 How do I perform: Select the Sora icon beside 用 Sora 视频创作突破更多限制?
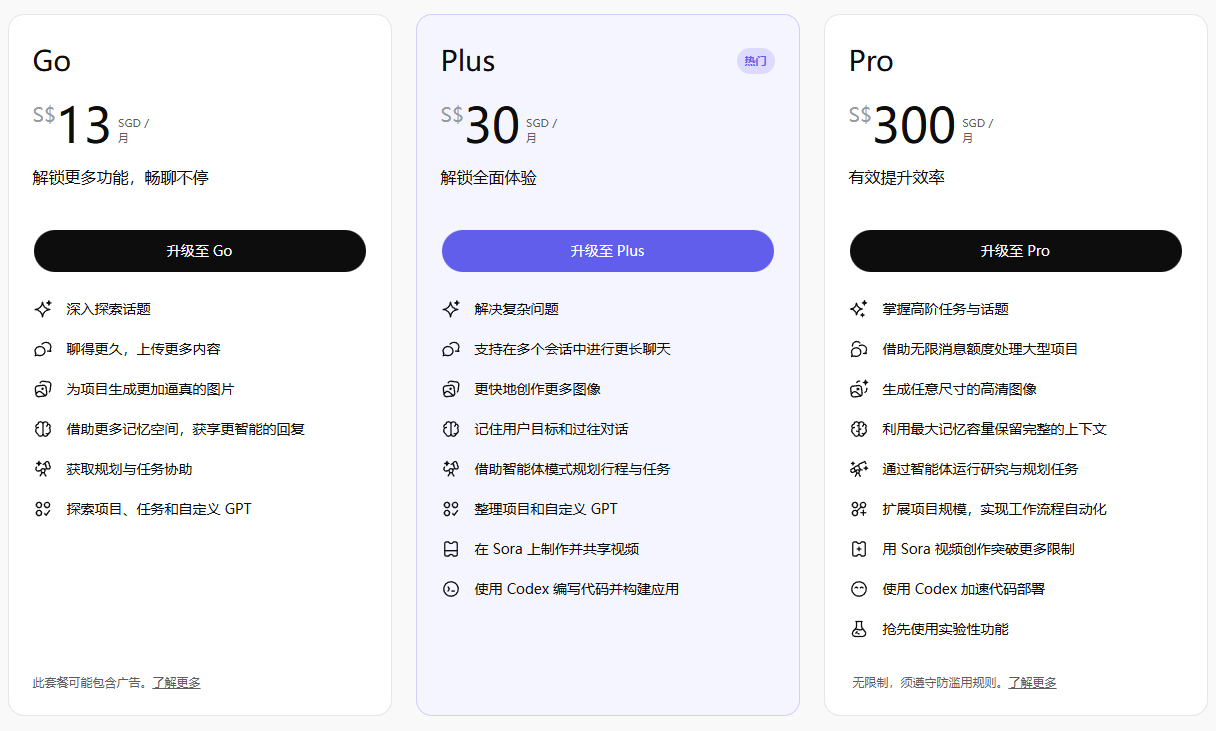point(859,548)
